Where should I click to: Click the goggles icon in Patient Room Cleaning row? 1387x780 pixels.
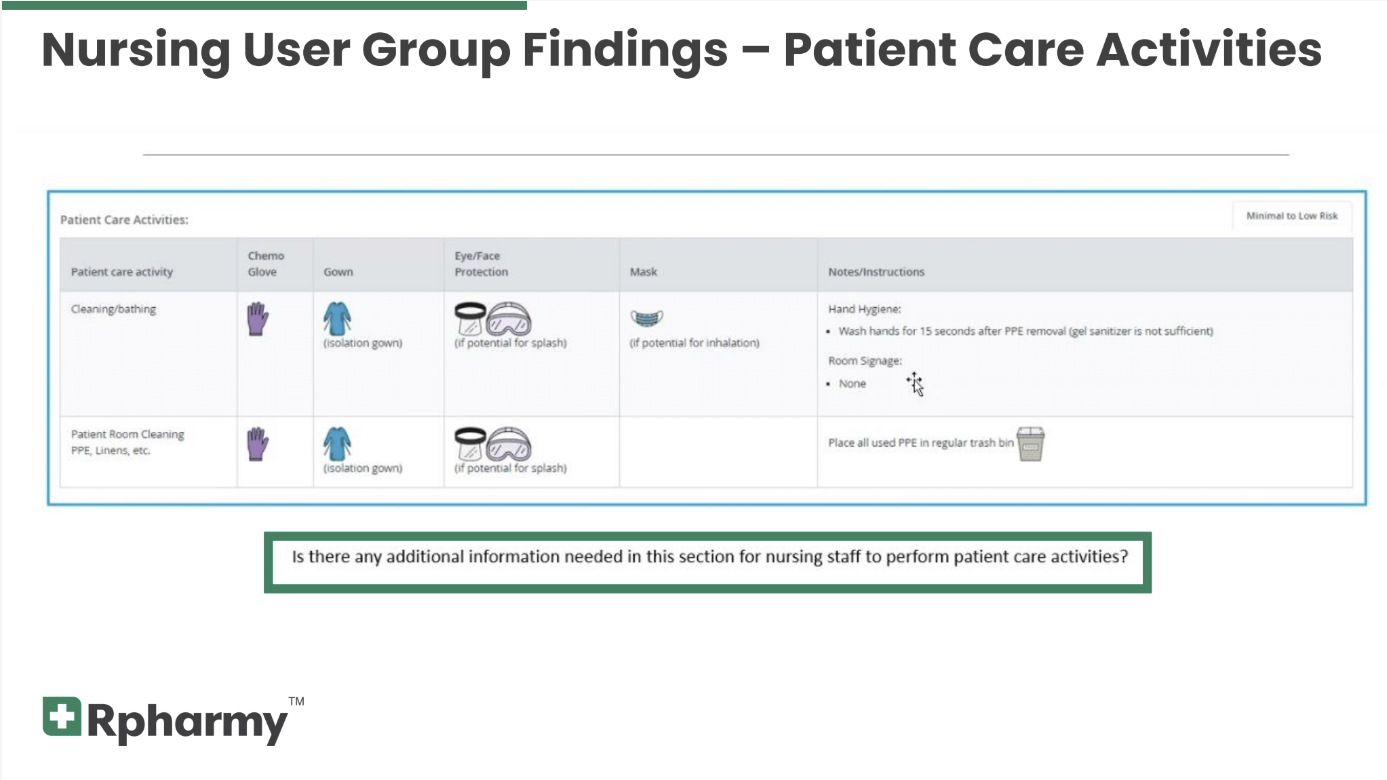[x=509, y=444]
